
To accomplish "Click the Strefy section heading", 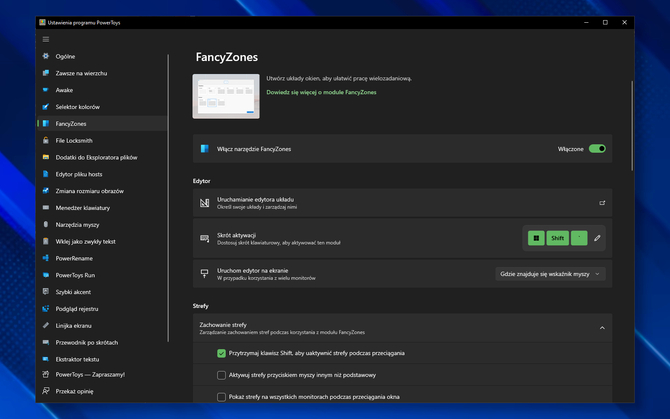I will coord(200,306).
